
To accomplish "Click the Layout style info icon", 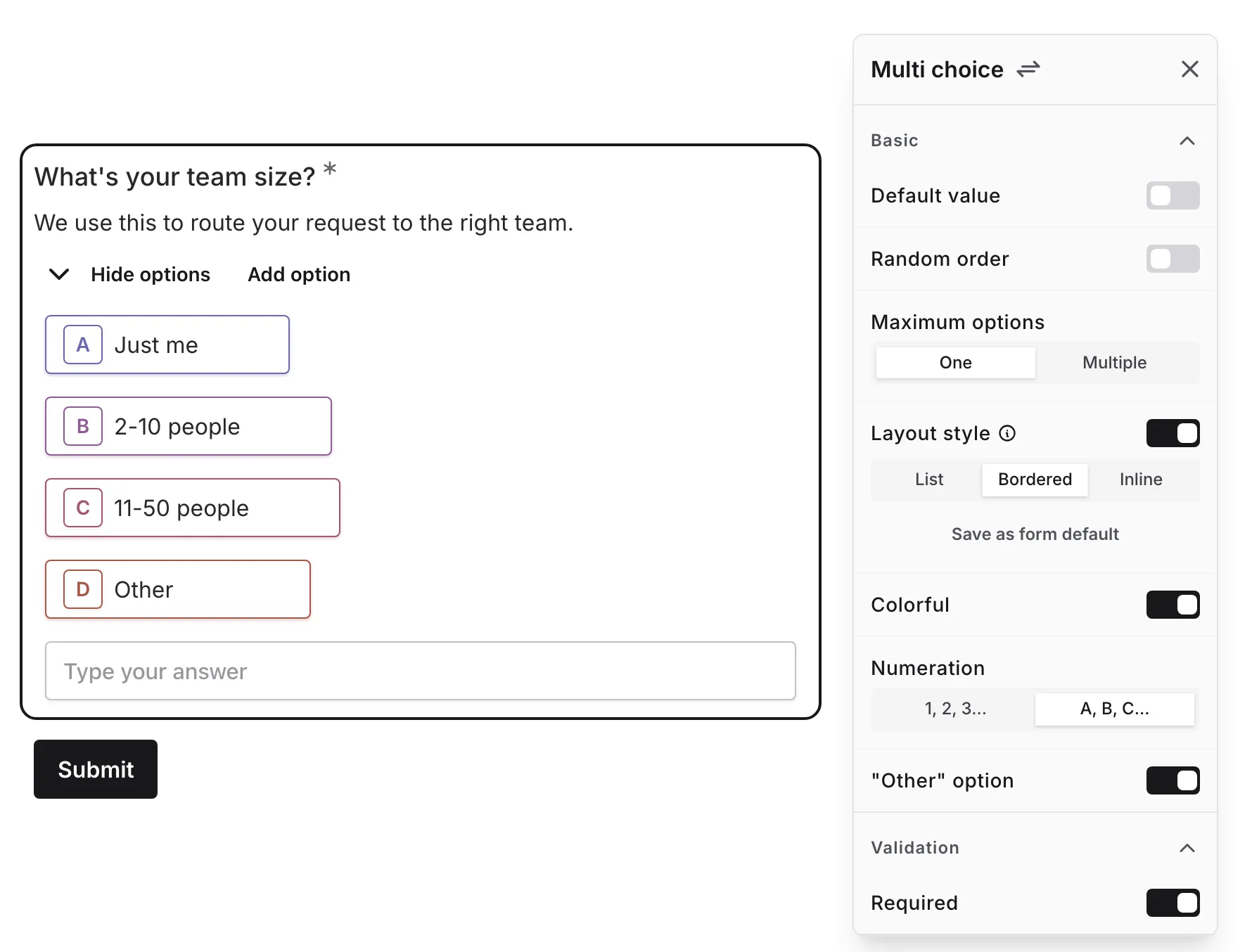I will 1007,433.
